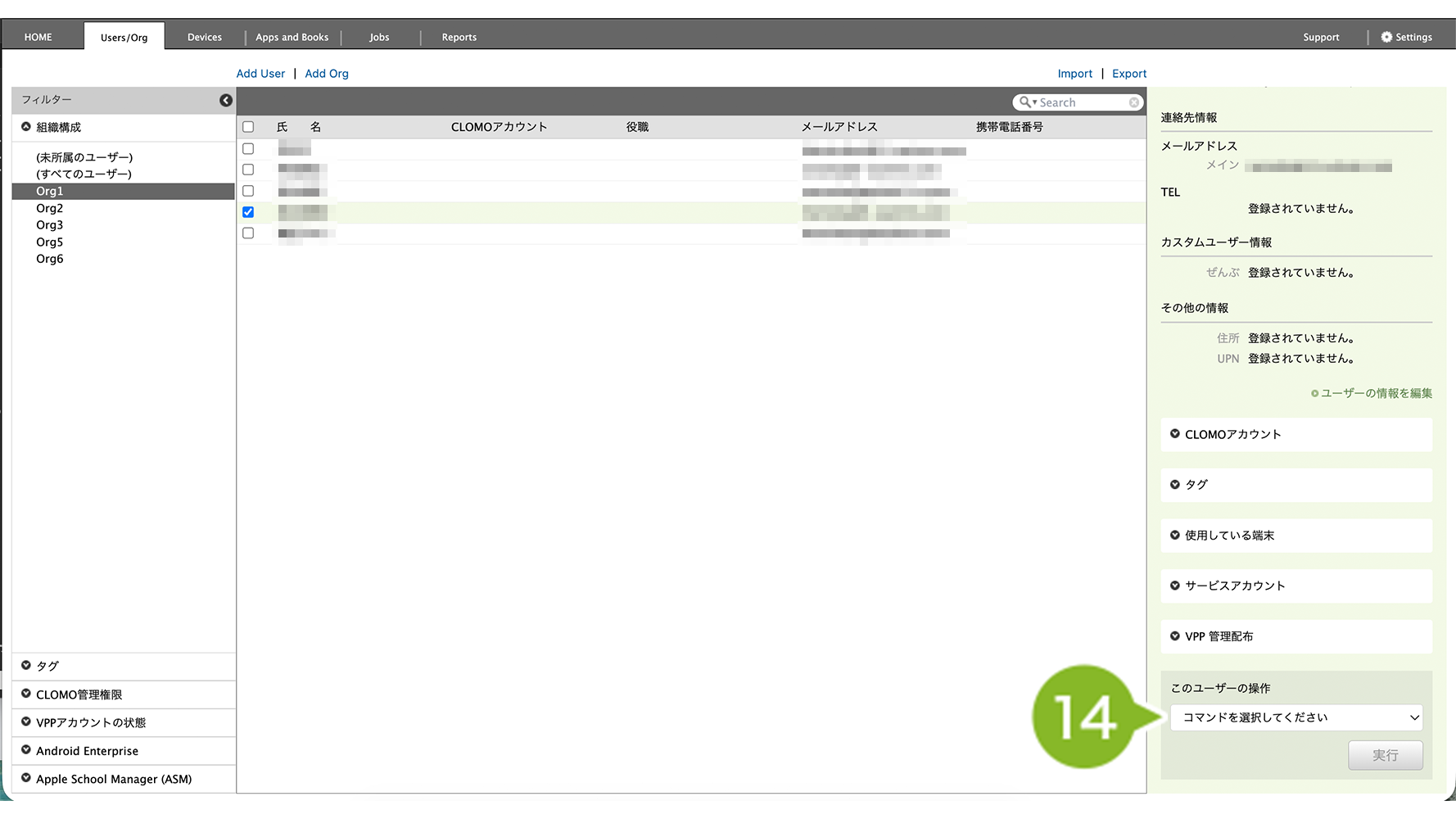Click the Add User link
Image resolution: width=1456 pixels, height=819 pixels.
(x=260, y=74)
